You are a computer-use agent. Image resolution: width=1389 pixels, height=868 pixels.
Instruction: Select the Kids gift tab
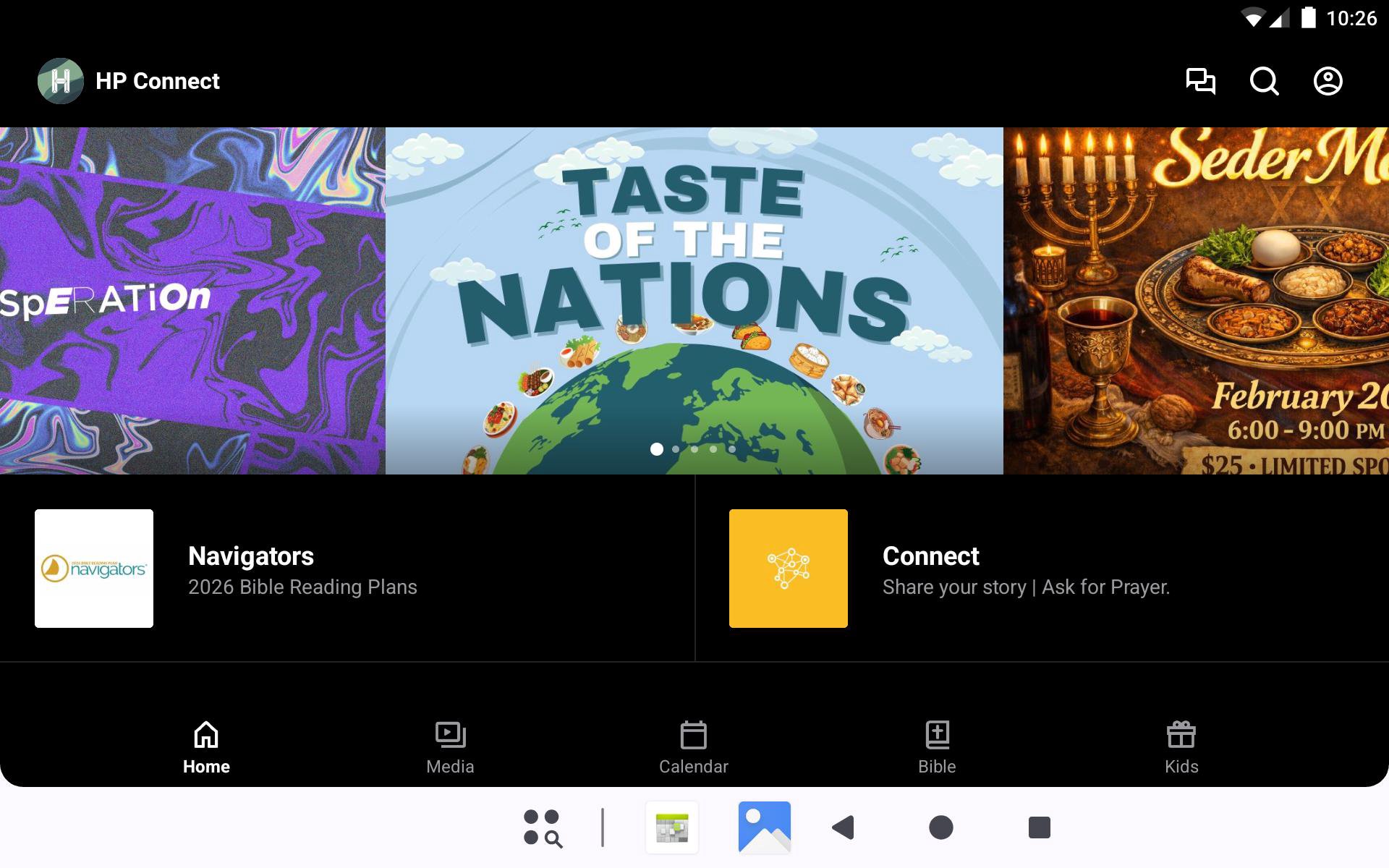[x=1181, y=748]
